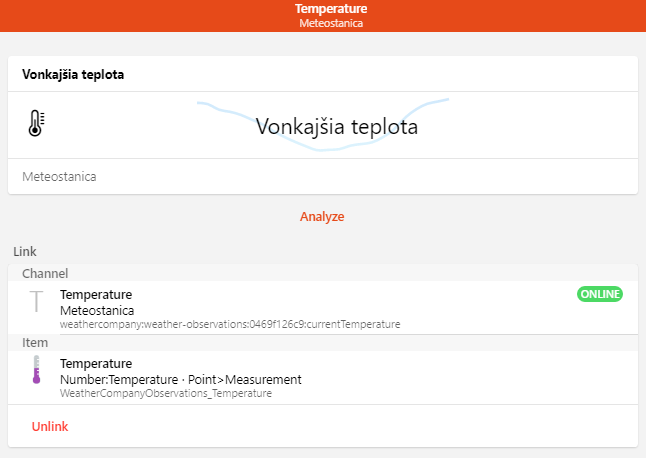The width and height of the screenshot is (646, 458).
Task: Click the Item section header
Action: point(35,342)
